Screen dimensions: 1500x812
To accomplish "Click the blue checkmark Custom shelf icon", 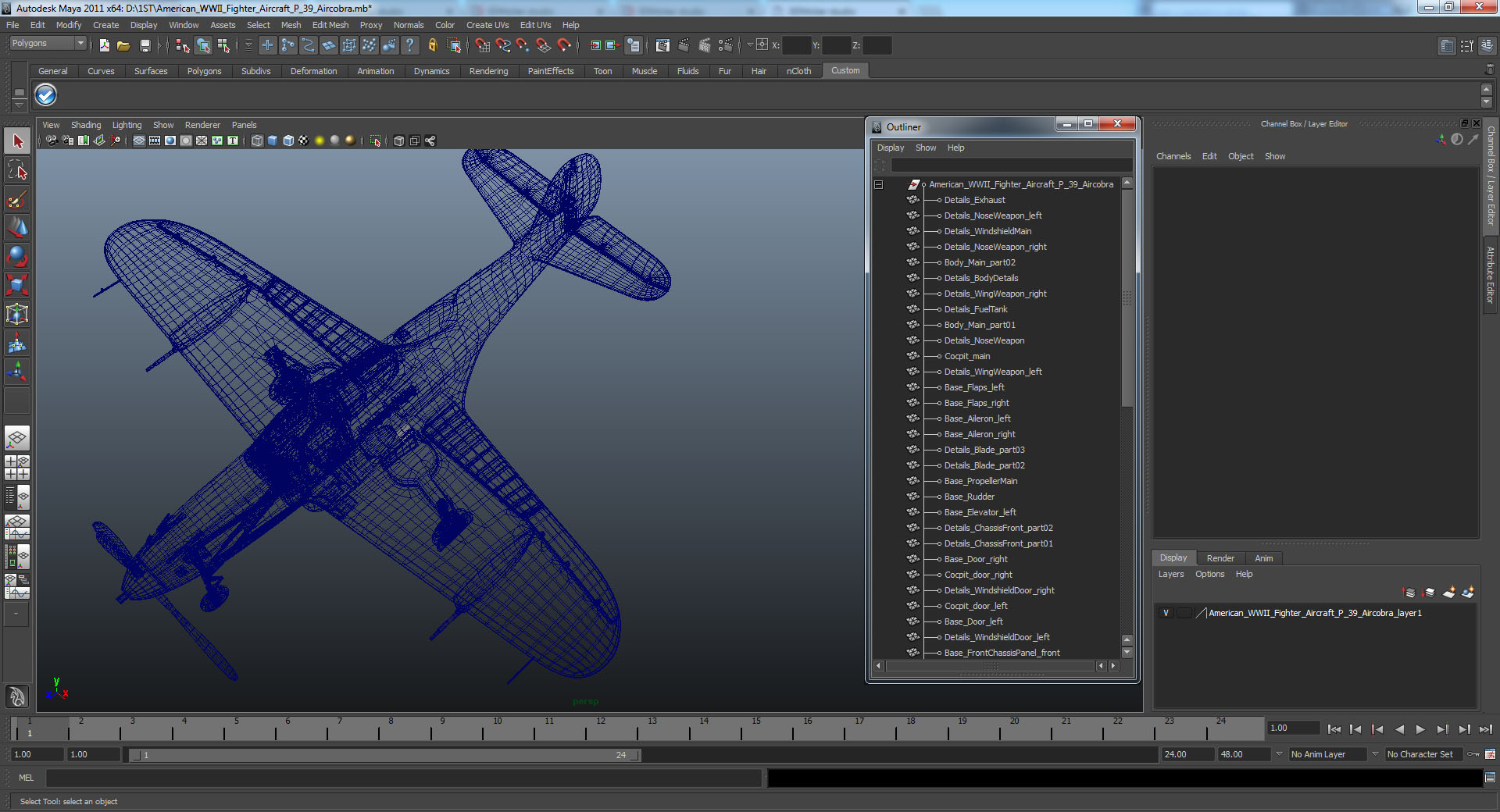I will click(x=46, y=95).
